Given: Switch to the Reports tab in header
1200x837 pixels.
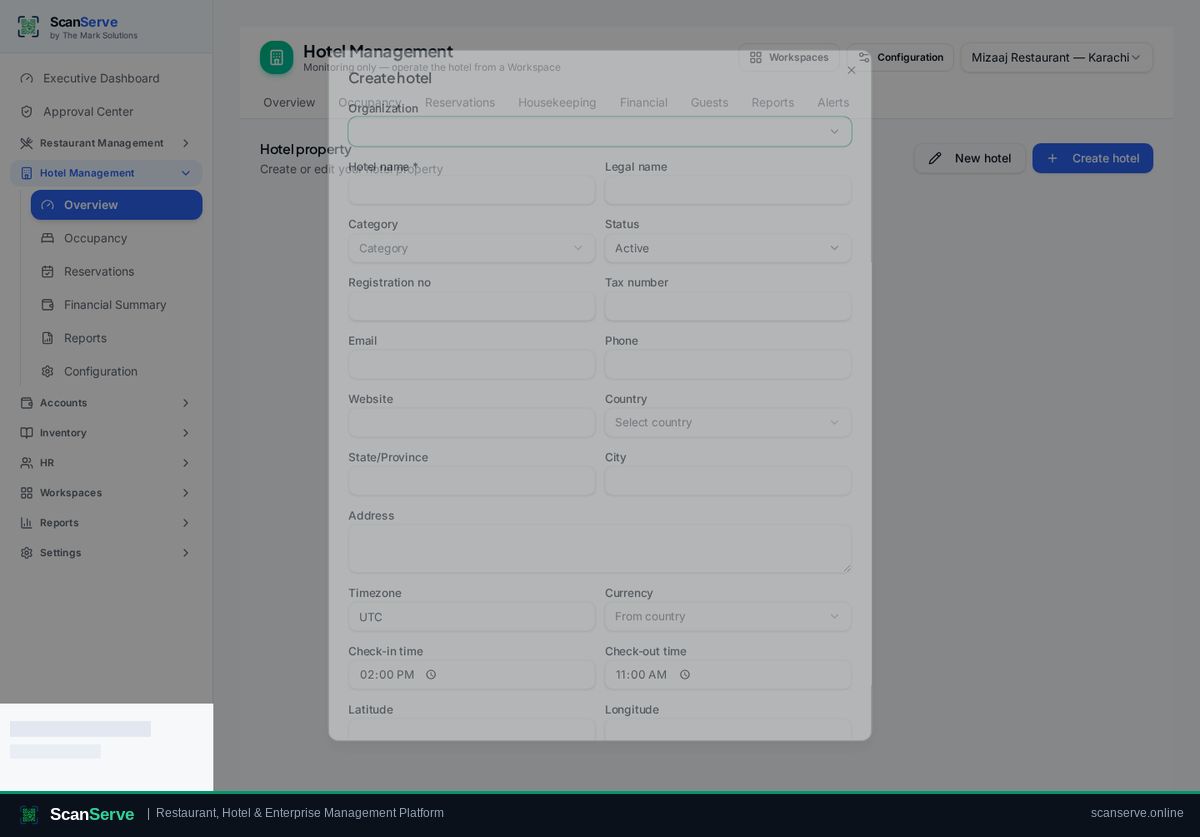Looking at the screenshot, I should point(773,102).
